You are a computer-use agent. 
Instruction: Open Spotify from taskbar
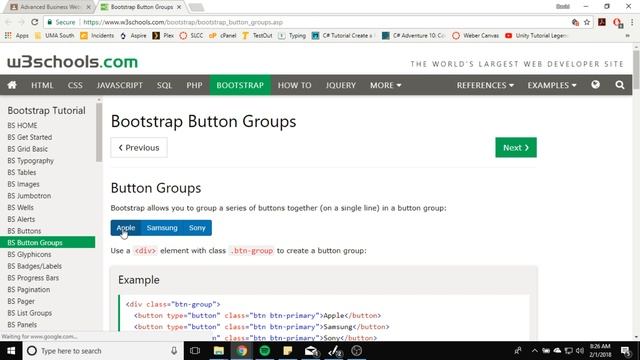264,351
